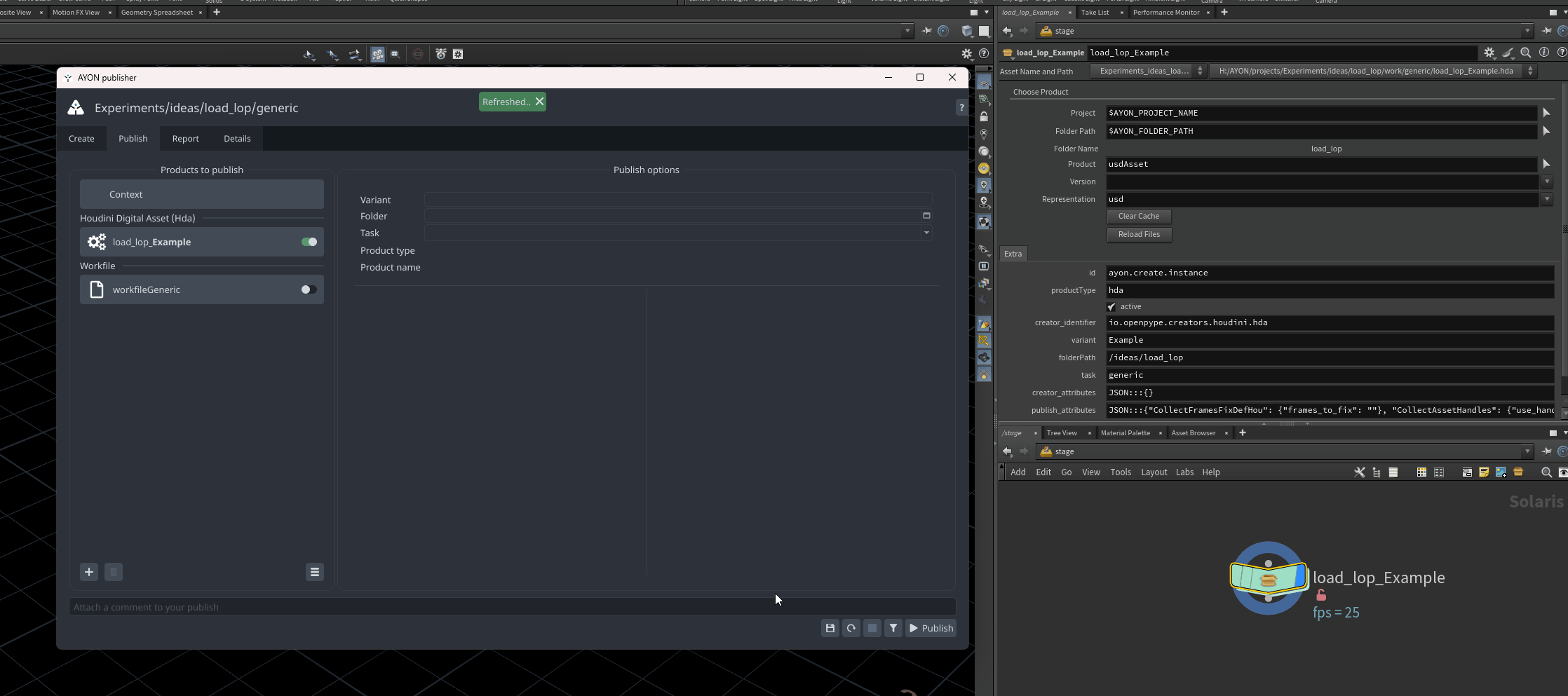The image size is (1568, 696).
Task: Uncheck the active checkbox in Extra
Action: click(1111, 307)
